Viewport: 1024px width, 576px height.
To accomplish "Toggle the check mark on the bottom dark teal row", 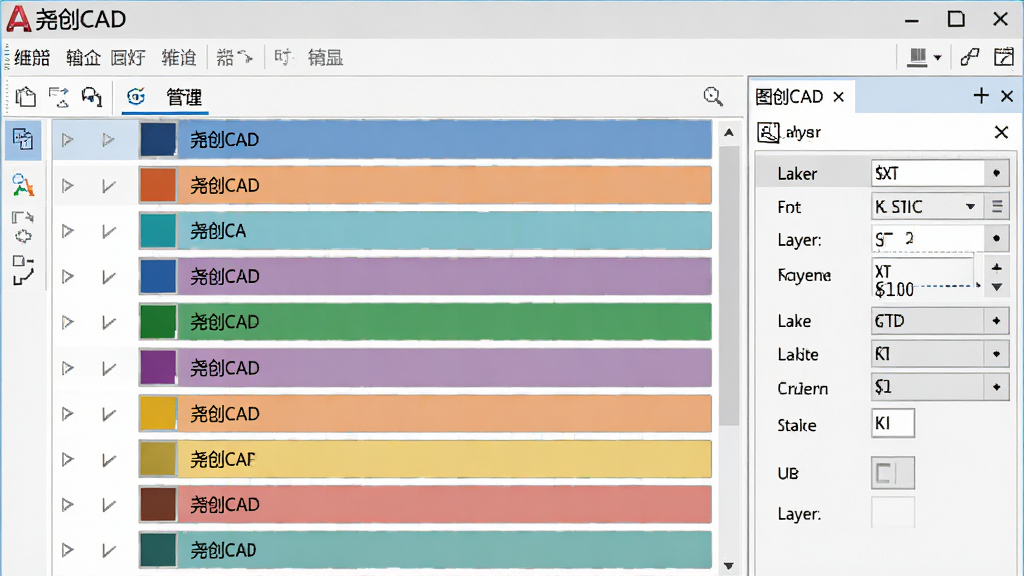I will click(109, 551).
